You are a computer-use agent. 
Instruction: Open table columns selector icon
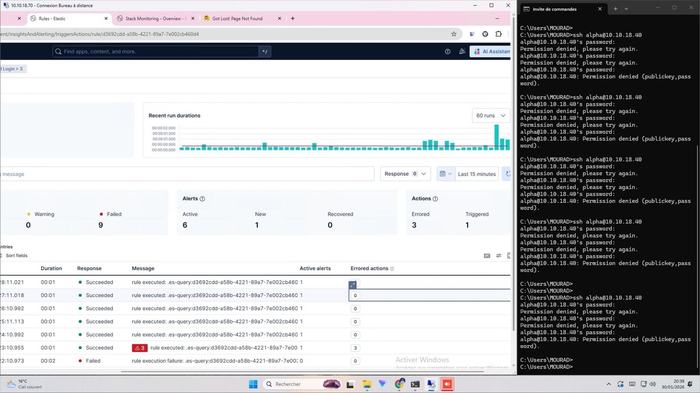pos(499,255)
